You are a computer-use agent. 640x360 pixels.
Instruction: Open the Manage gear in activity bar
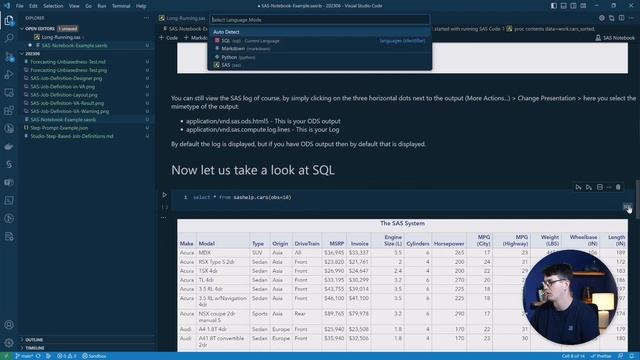point(9,343)
